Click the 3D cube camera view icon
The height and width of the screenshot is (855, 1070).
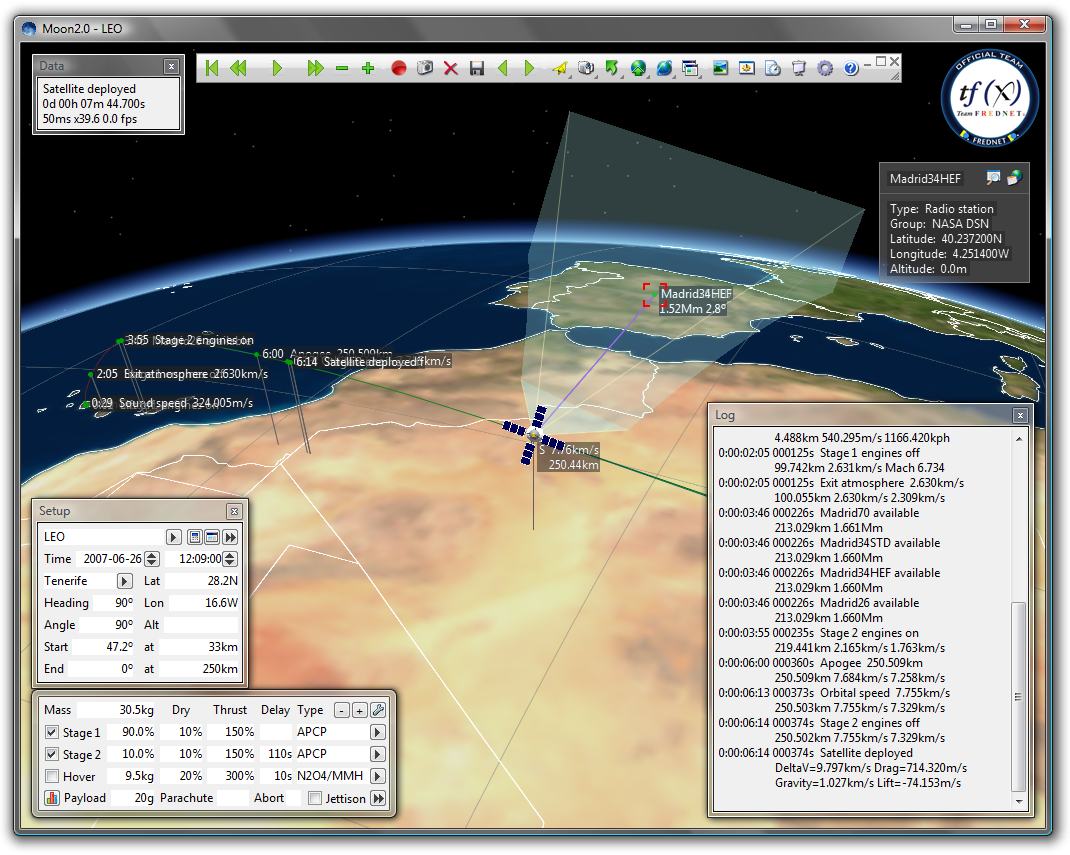click(585, 68)
